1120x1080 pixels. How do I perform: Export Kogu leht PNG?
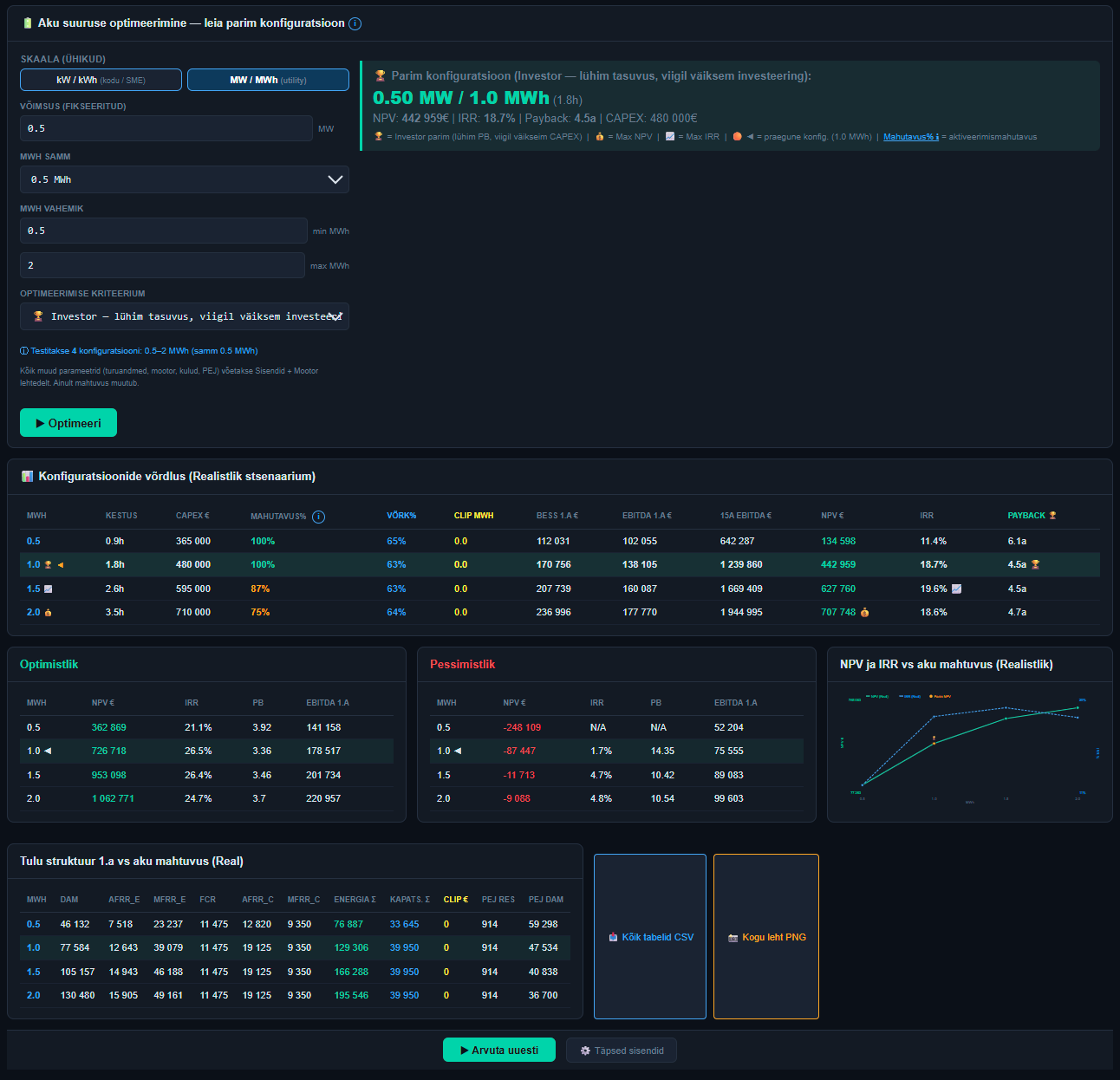(766, 937)
